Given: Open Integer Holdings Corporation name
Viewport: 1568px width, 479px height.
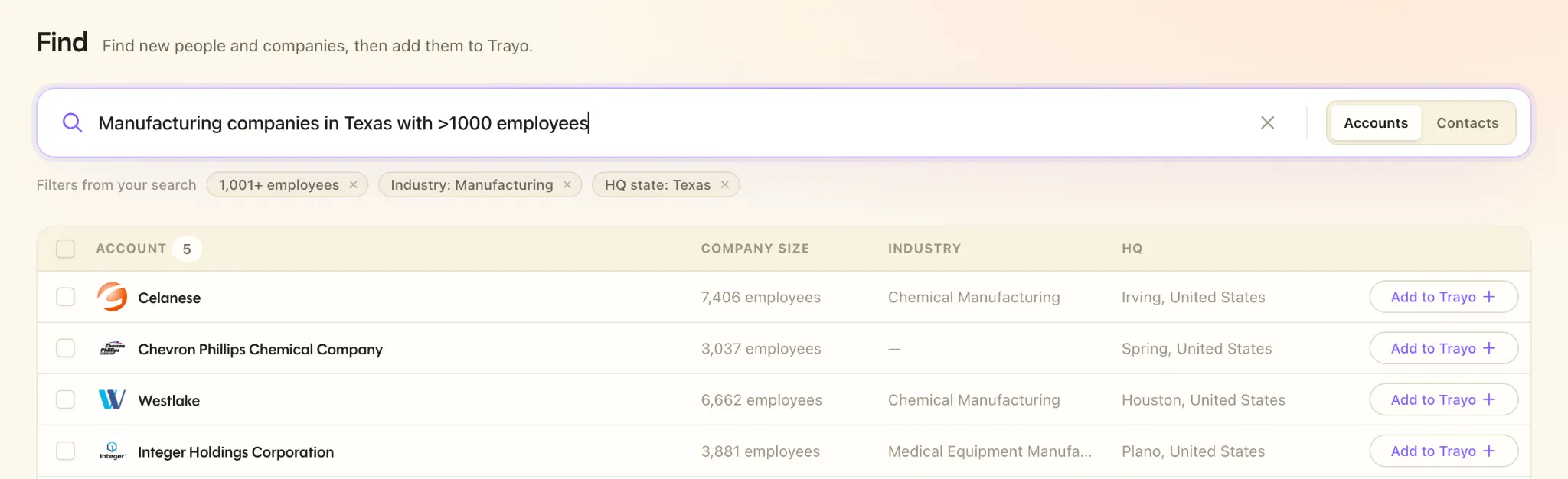Looking at the screenshot, I should [x=236, y=451].
